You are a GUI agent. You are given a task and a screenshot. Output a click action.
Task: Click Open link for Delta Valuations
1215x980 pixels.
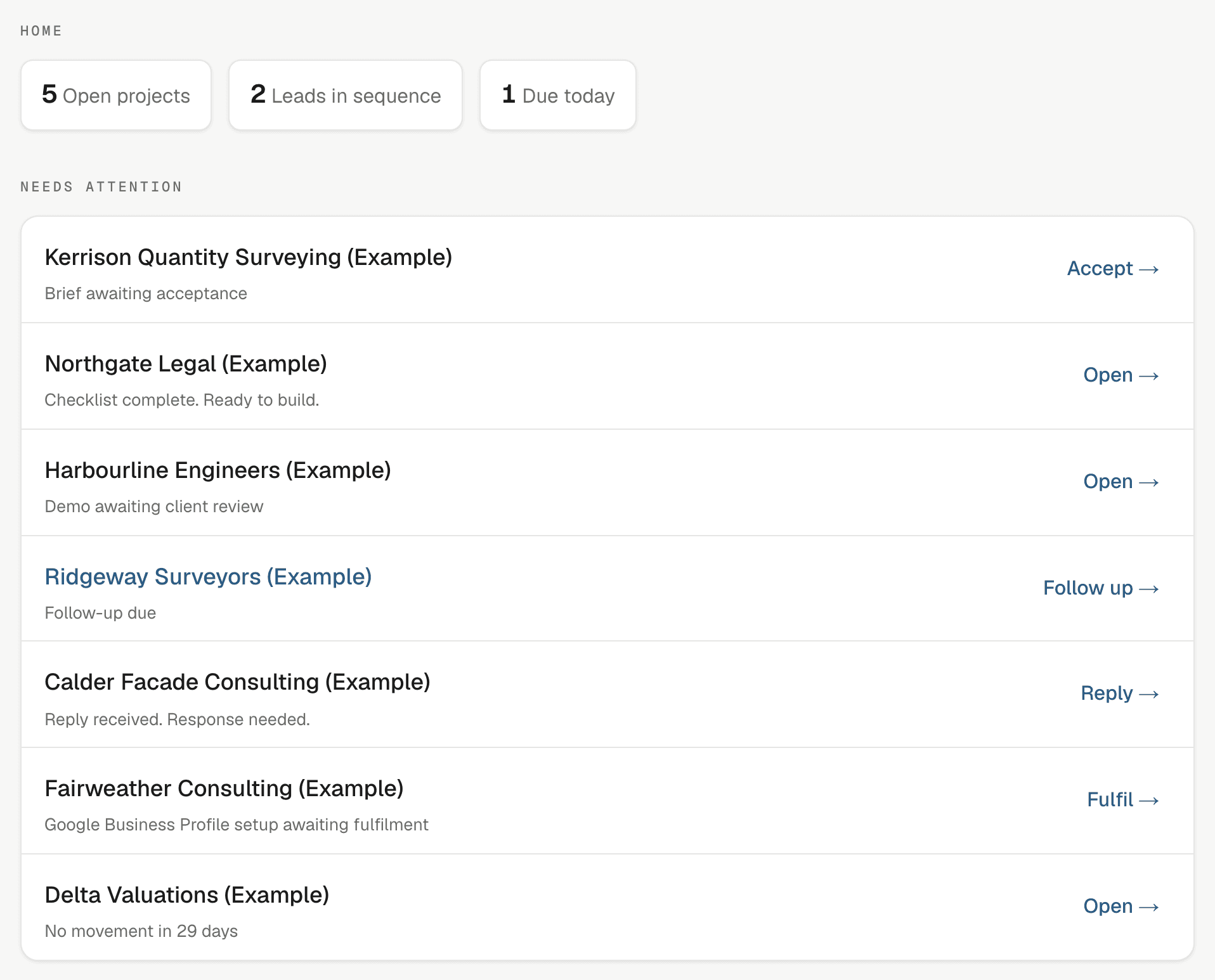coord(1121,906)
